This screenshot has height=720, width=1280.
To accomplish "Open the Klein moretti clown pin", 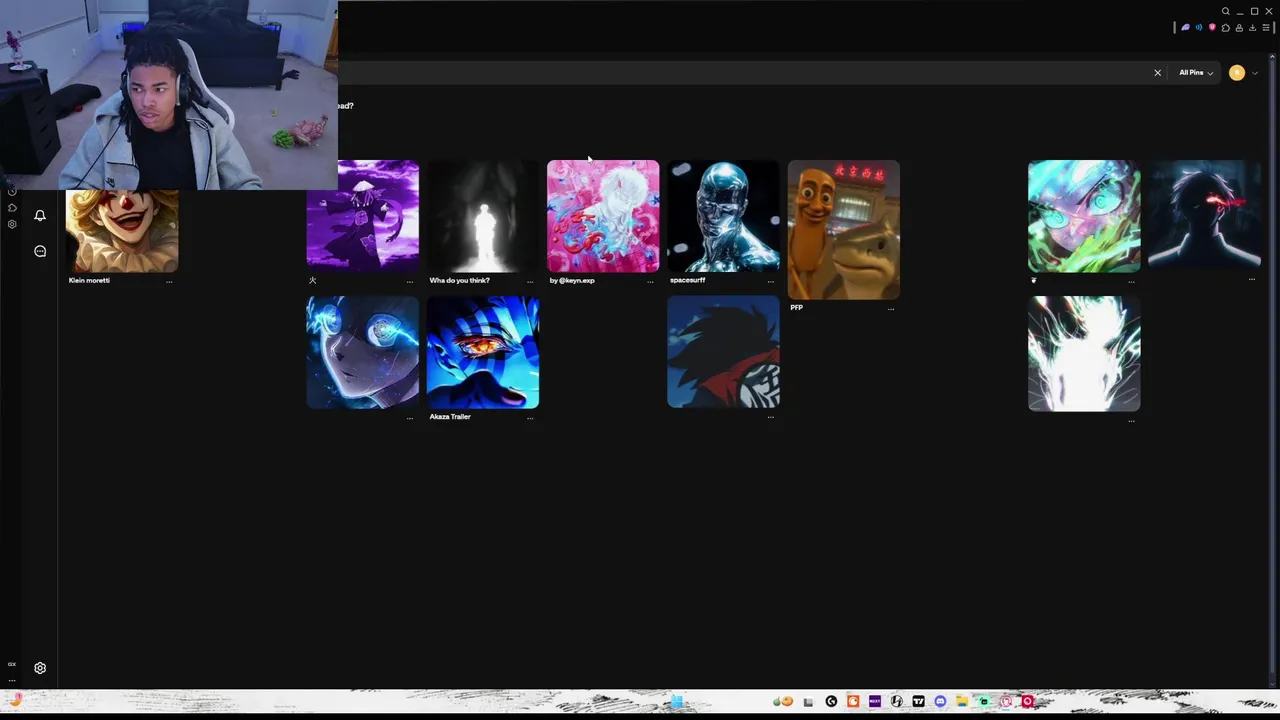I will [x=122, y=230].
